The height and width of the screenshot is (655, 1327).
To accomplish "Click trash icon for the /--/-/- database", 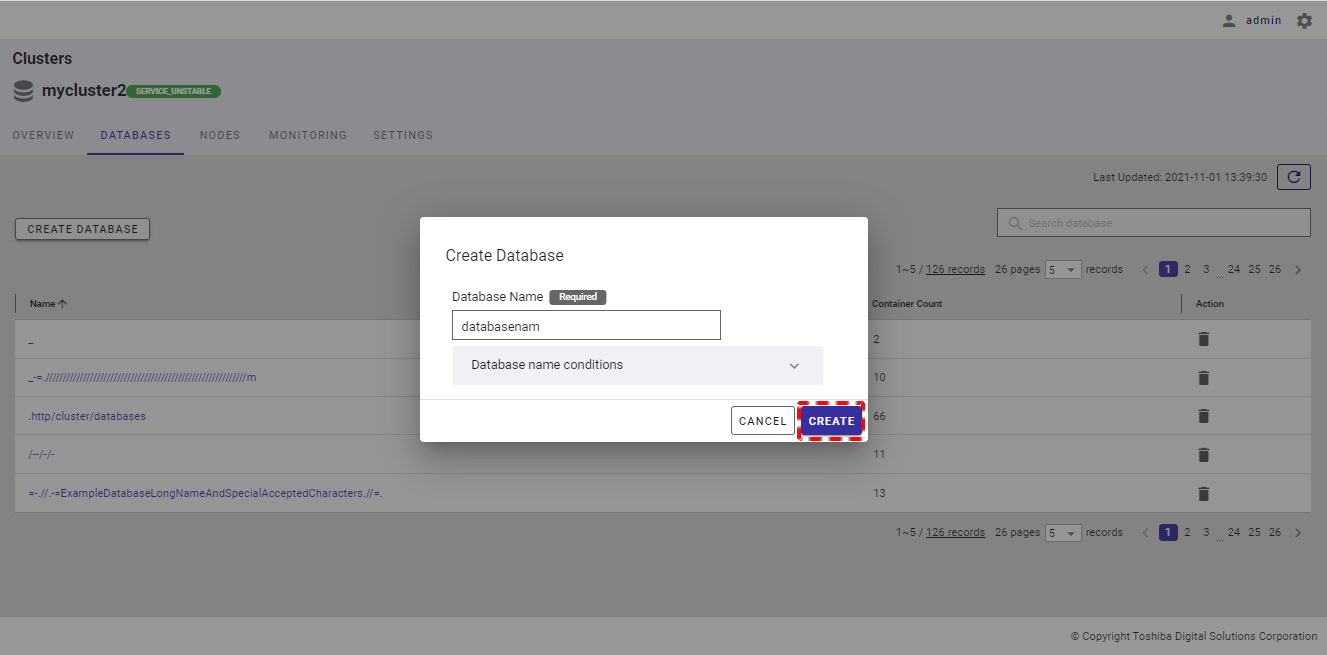I will tap(1203, 455).
